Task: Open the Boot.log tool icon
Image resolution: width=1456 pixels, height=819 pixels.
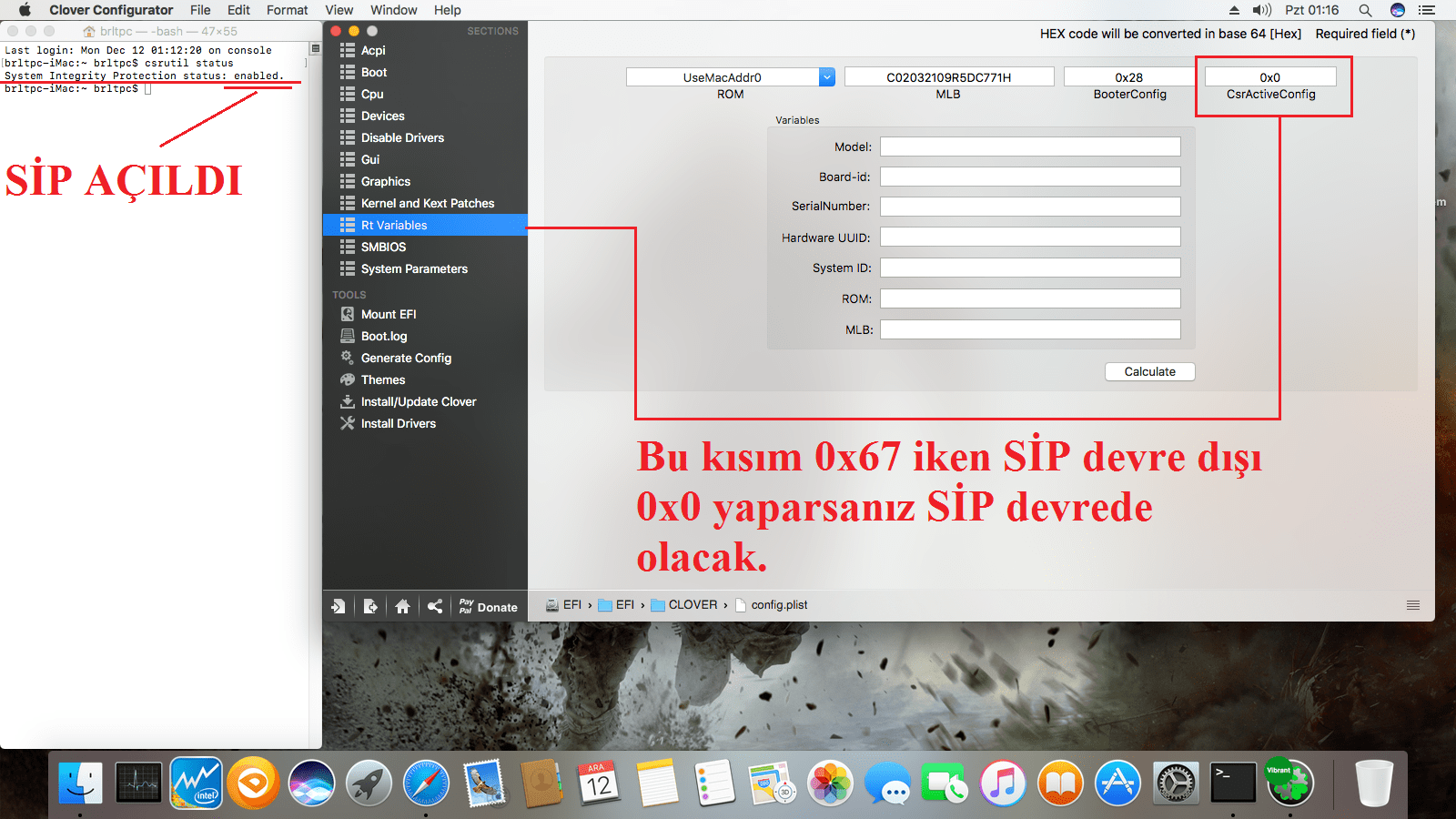Action: pyautogui.click(x=347, y=336)
